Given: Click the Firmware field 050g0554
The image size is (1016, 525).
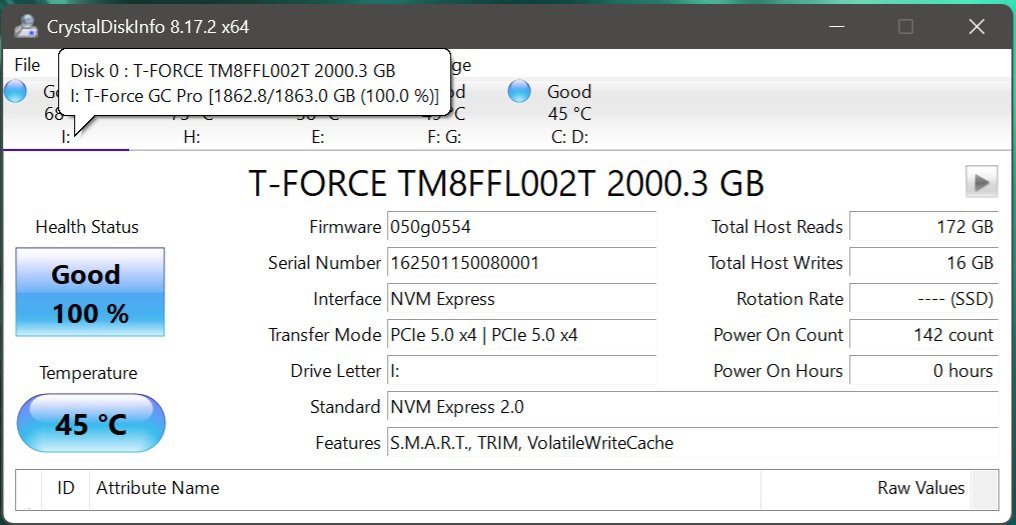Looking at the screenshot, I should tap(522, 227).
